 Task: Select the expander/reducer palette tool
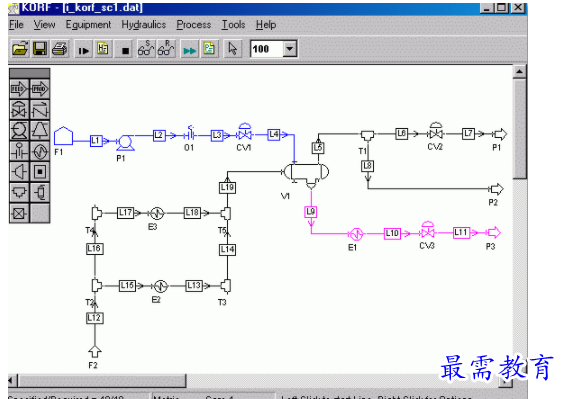[19, 172]
